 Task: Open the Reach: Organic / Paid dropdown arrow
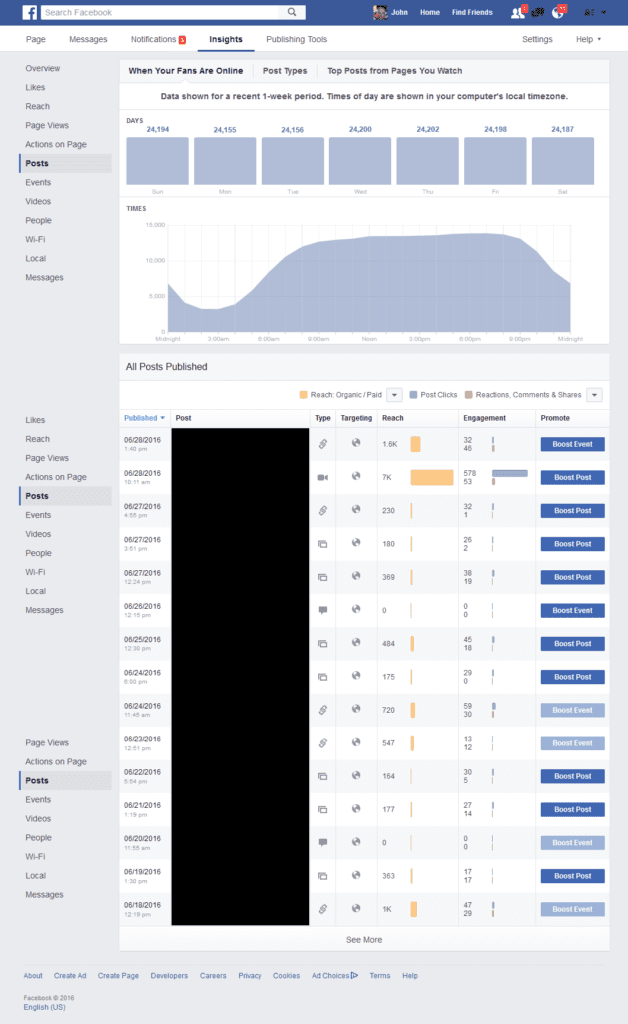click(394, 395)
